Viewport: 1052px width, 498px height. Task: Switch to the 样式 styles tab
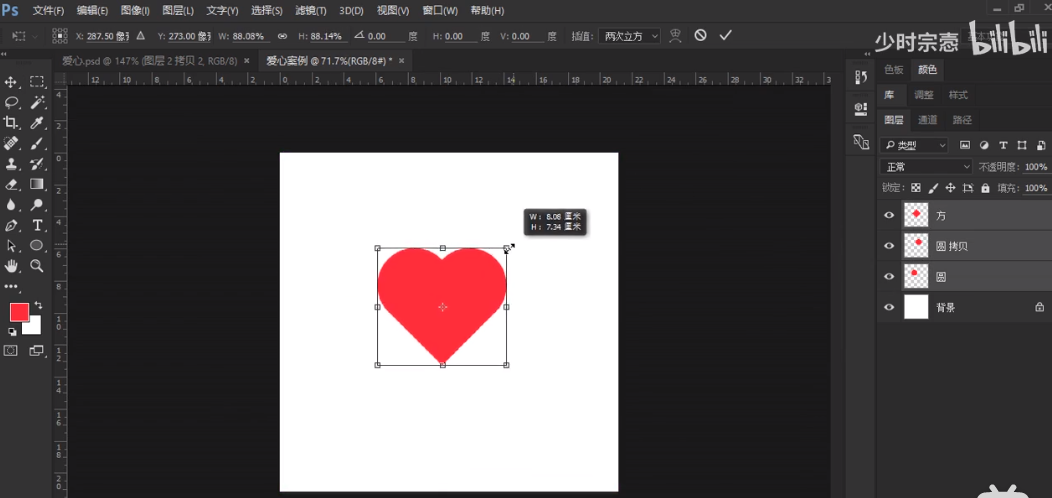pyautogui.click(x=958, y=95)
